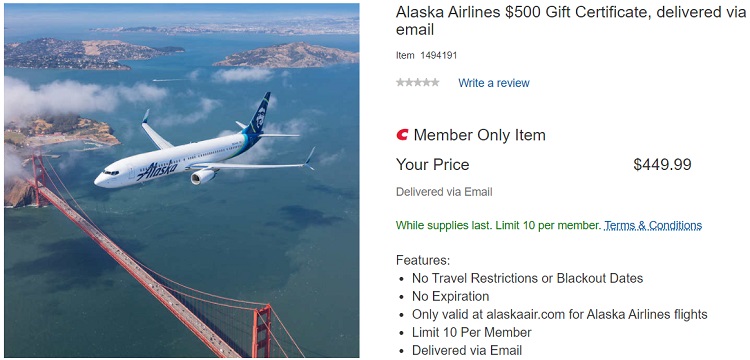Click the airplane tail Alaska logo in image
The width and height of the screenshot is (750, 360).
[x=260, y=116]
